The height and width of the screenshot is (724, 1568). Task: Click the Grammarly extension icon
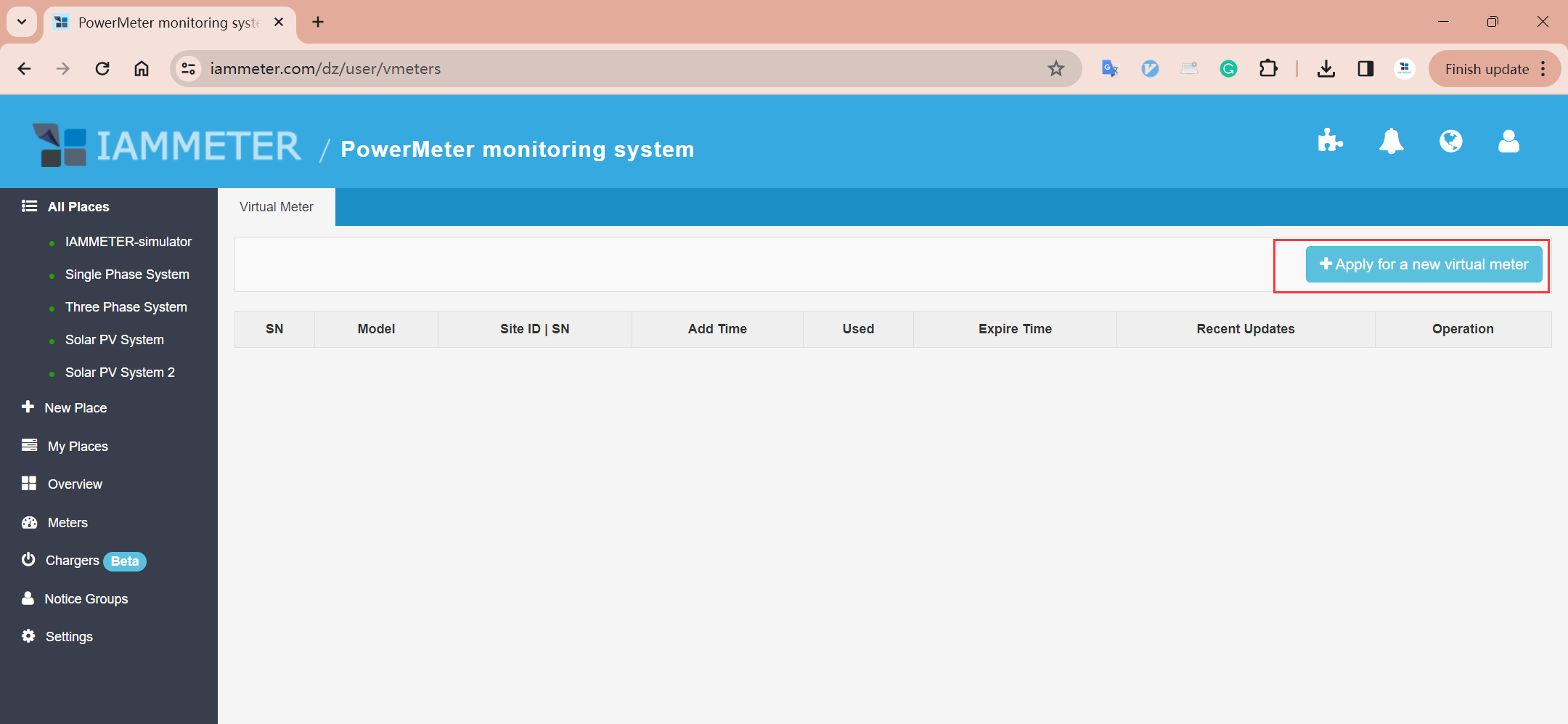1228,68
